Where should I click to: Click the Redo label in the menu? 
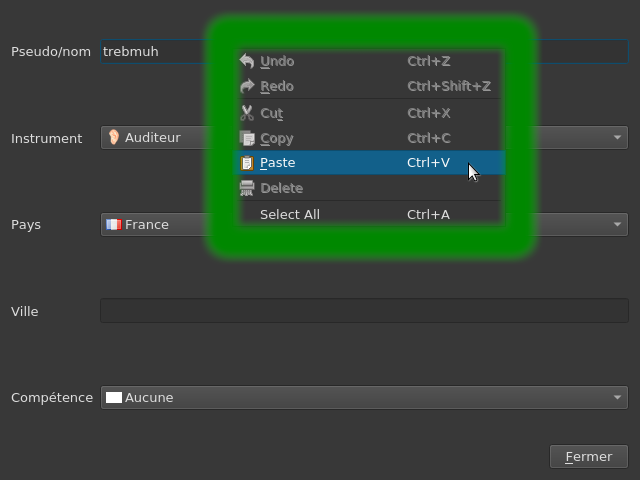pos(277,86)
